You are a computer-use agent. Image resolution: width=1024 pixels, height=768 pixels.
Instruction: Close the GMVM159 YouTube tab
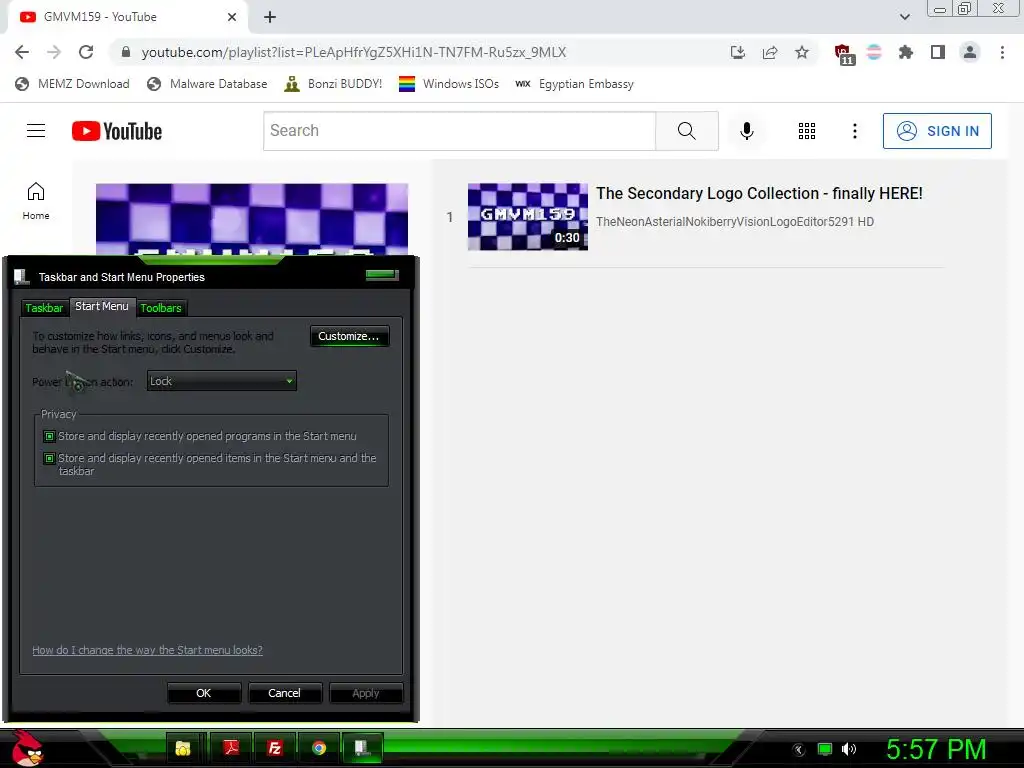(x=232, y=17)
